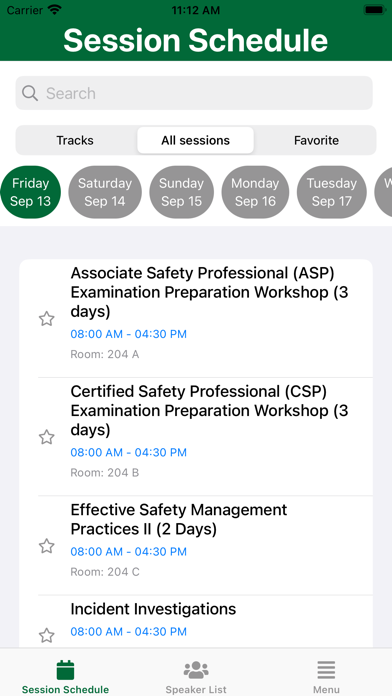392x696 pixels.
Task: Star the Incident Investigations session
Action: click(x=47, y=636)
